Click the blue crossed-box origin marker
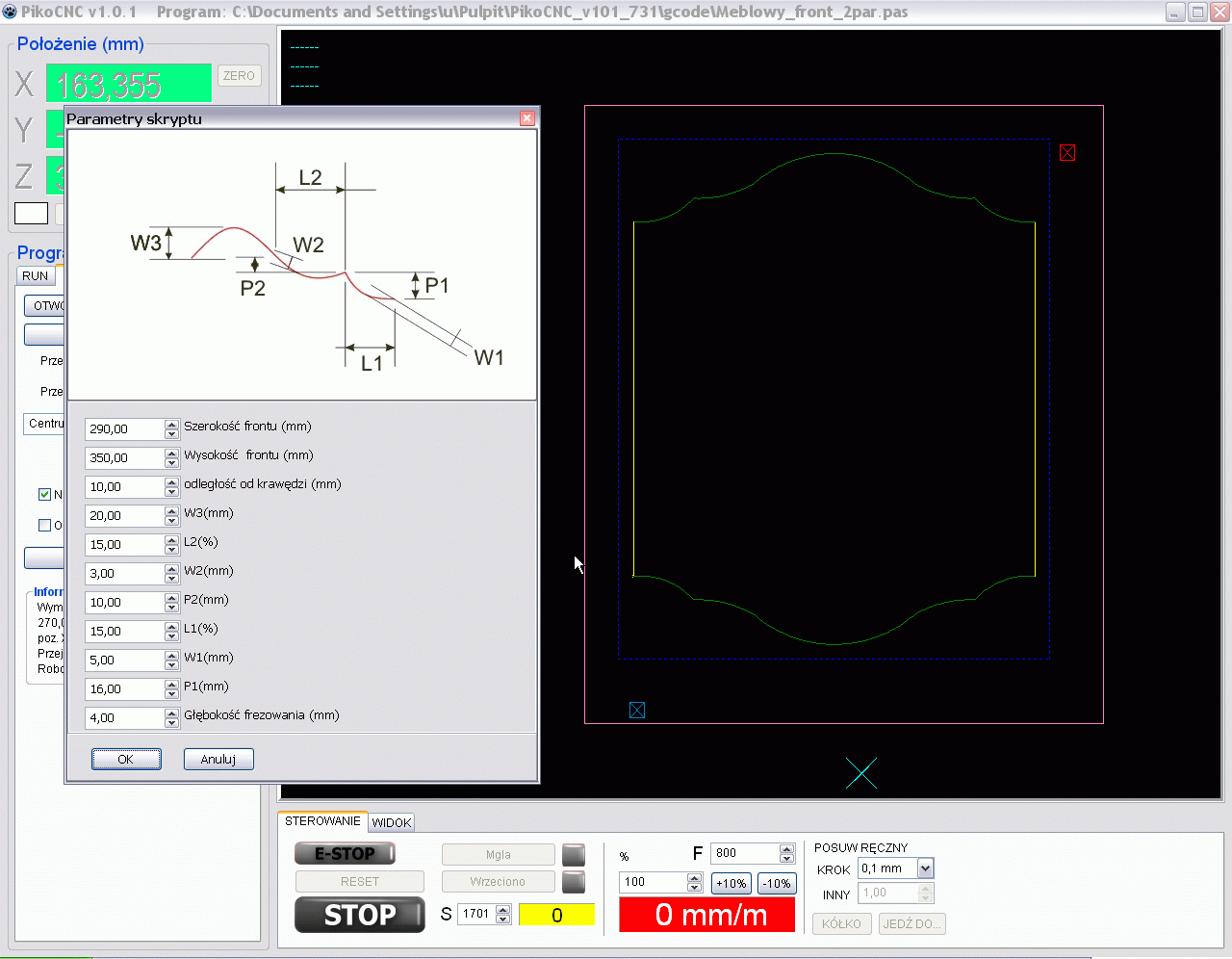Image resolution: width=1232 pixels, height=959 pixels. pyautogui.click(x=637, y=711)
